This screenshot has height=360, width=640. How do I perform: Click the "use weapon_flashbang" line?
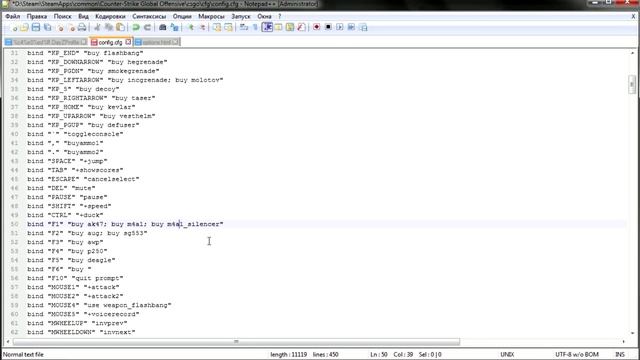99,305
